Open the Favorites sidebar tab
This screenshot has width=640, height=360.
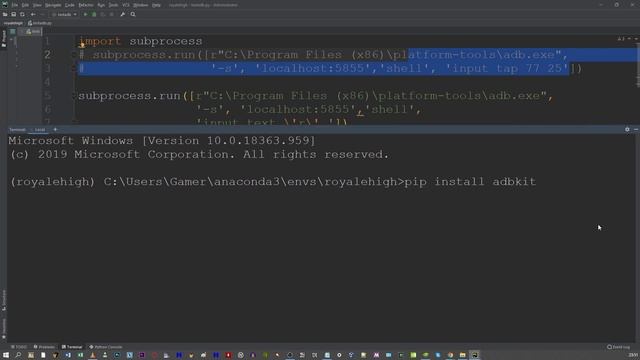pyautogui.click(x=4, y=329)
